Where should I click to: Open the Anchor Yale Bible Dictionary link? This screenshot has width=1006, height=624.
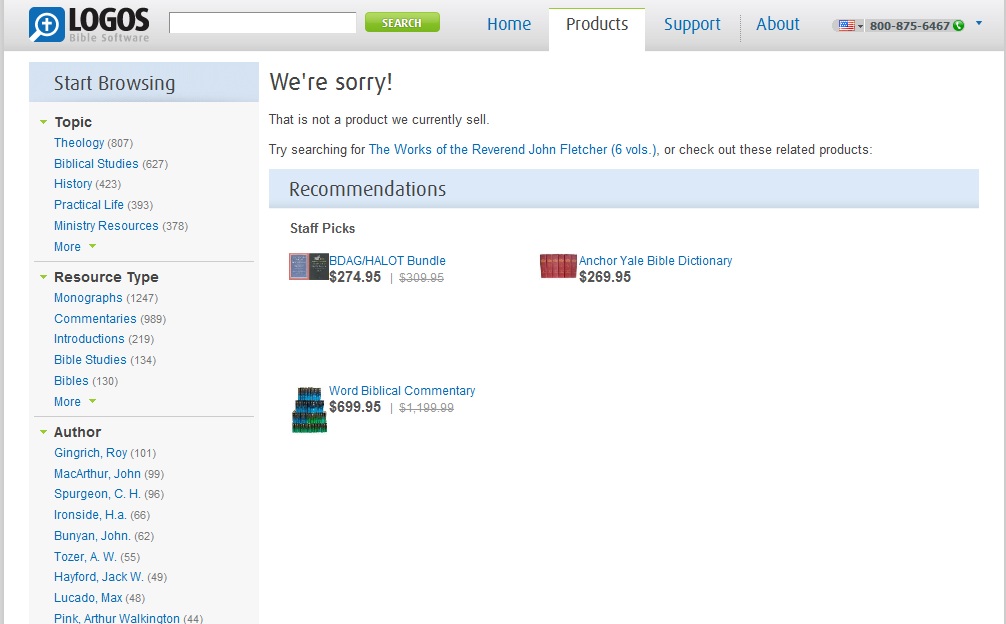655,261
